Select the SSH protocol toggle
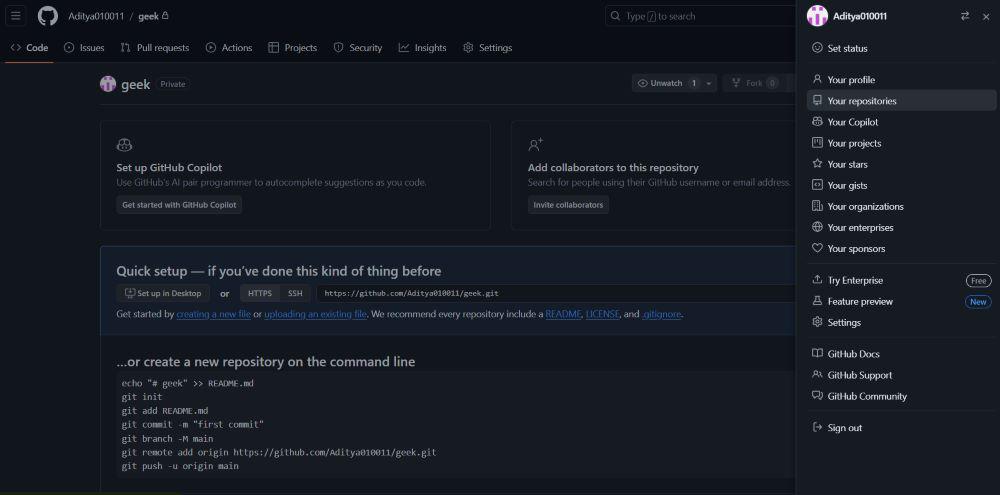 click(x=295, y=293)
